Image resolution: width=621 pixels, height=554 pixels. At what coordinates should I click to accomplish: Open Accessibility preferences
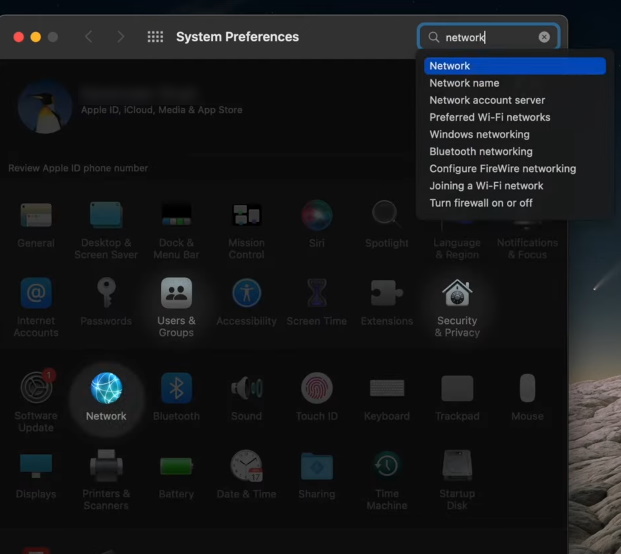[x=246, y=293]
